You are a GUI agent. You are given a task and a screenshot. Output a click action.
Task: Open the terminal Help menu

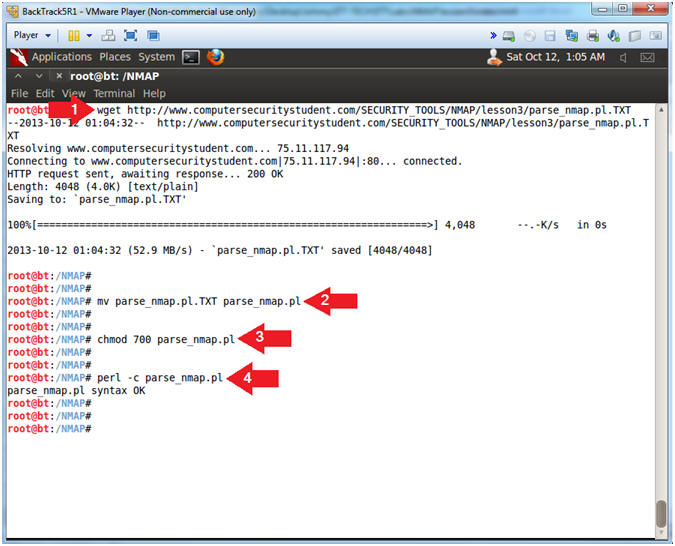tap(154, 93)
